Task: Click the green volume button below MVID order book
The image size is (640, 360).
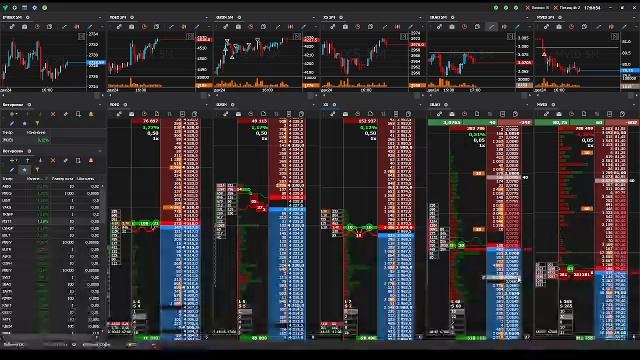Action: (x=584, y=338)
